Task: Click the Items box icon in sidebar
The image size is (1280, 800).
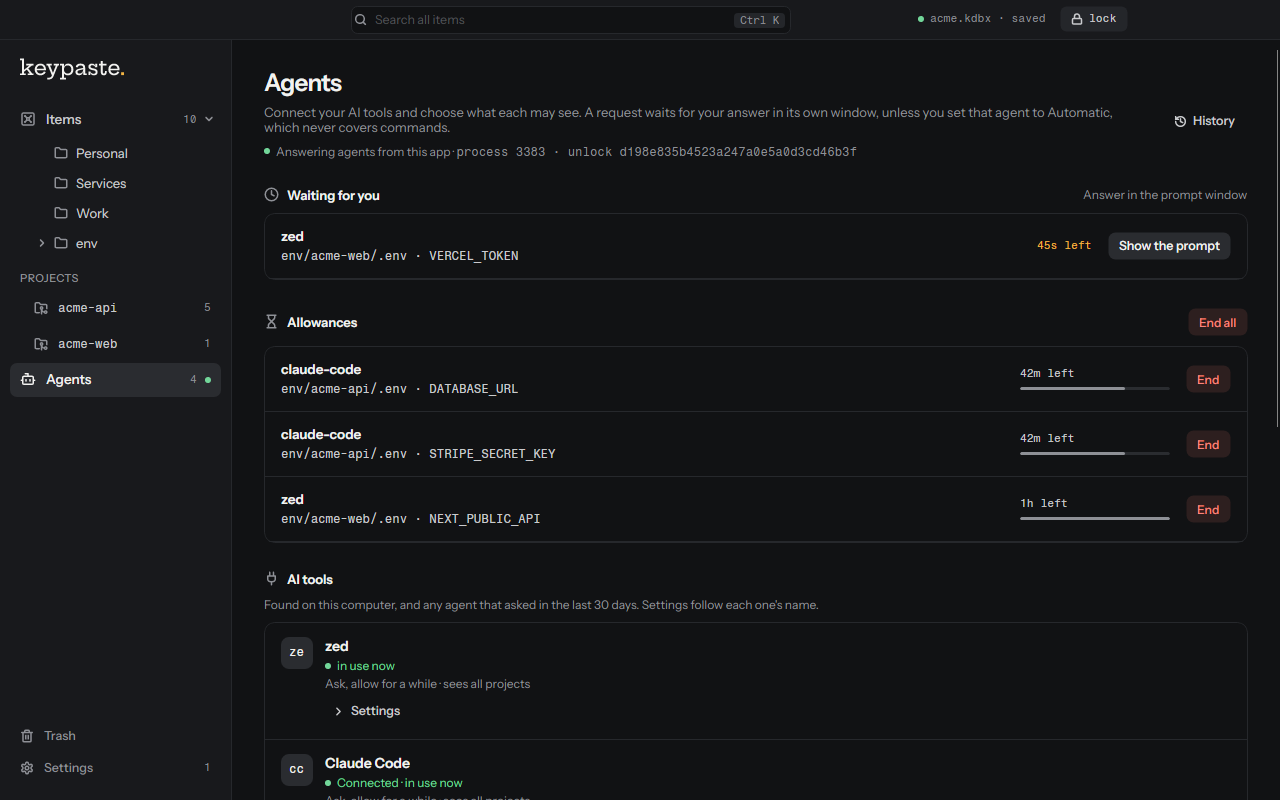Action: pos(28,119)
